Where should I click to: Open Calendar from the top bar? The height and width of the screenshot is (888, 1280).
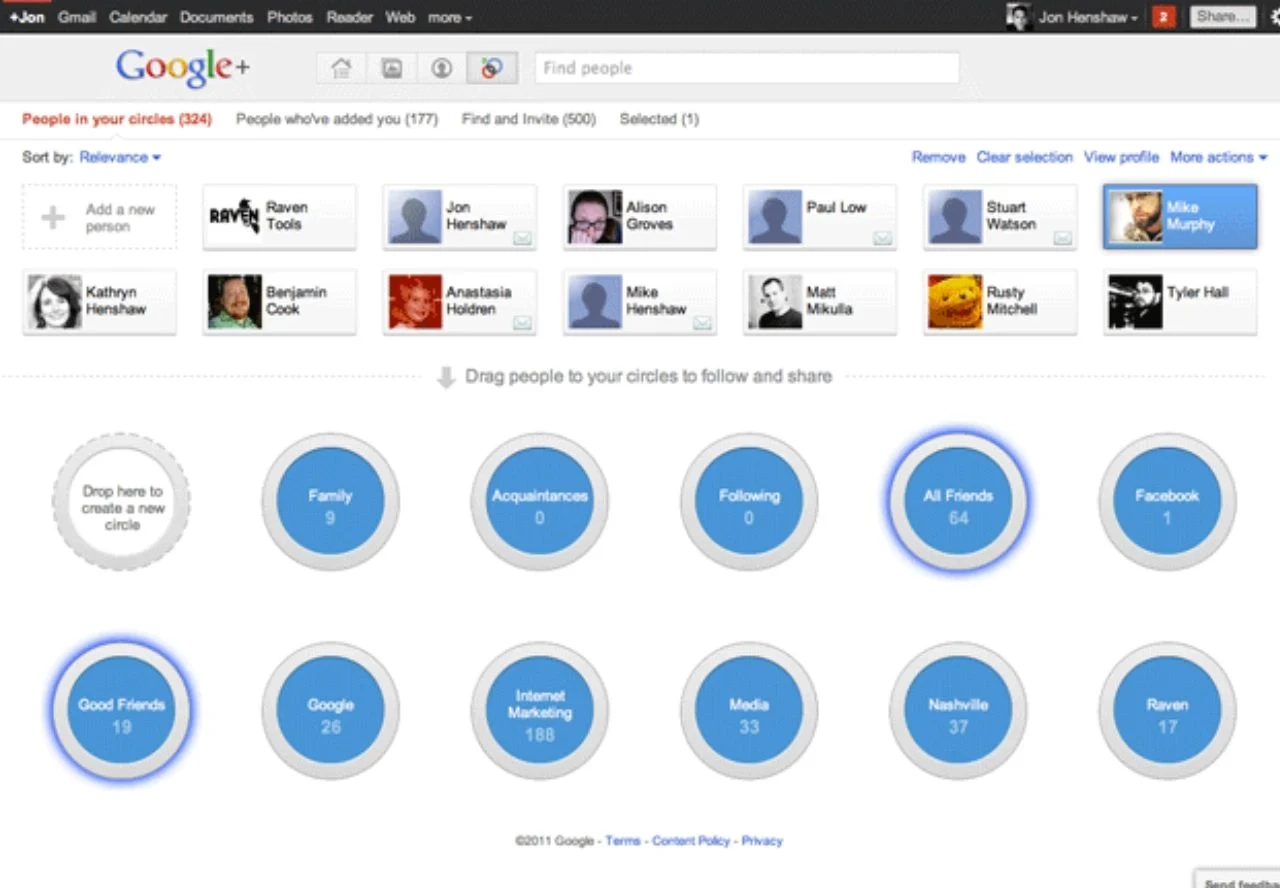[138, 17]
